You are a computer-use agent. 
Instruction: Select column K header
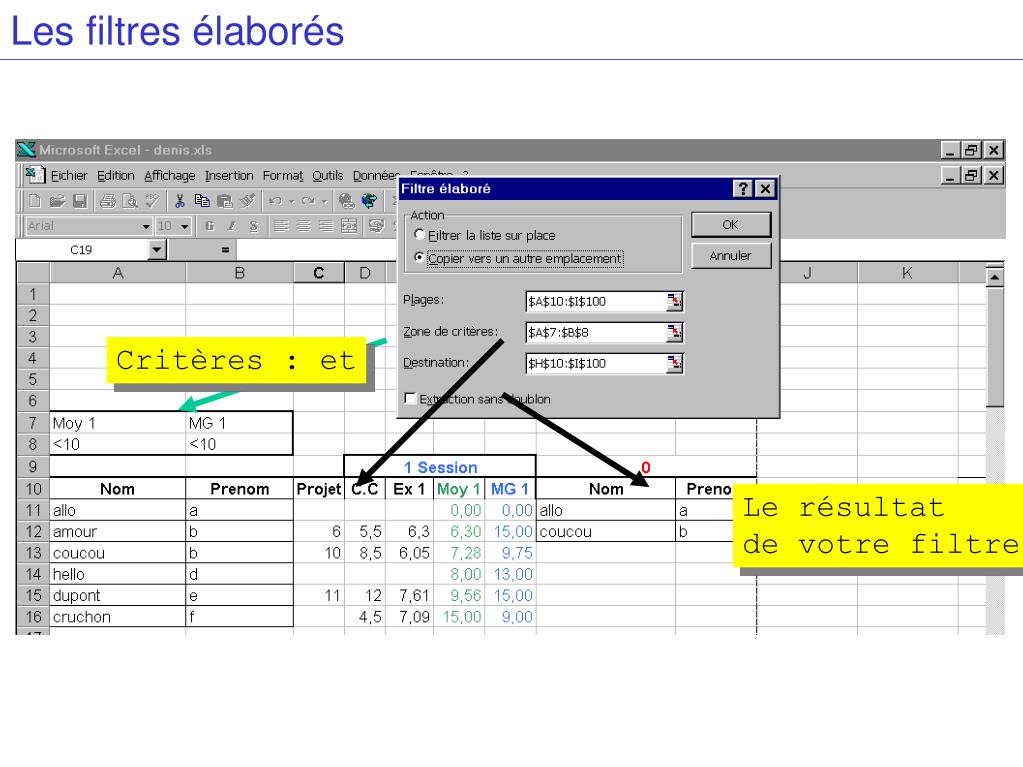[907, 273]
